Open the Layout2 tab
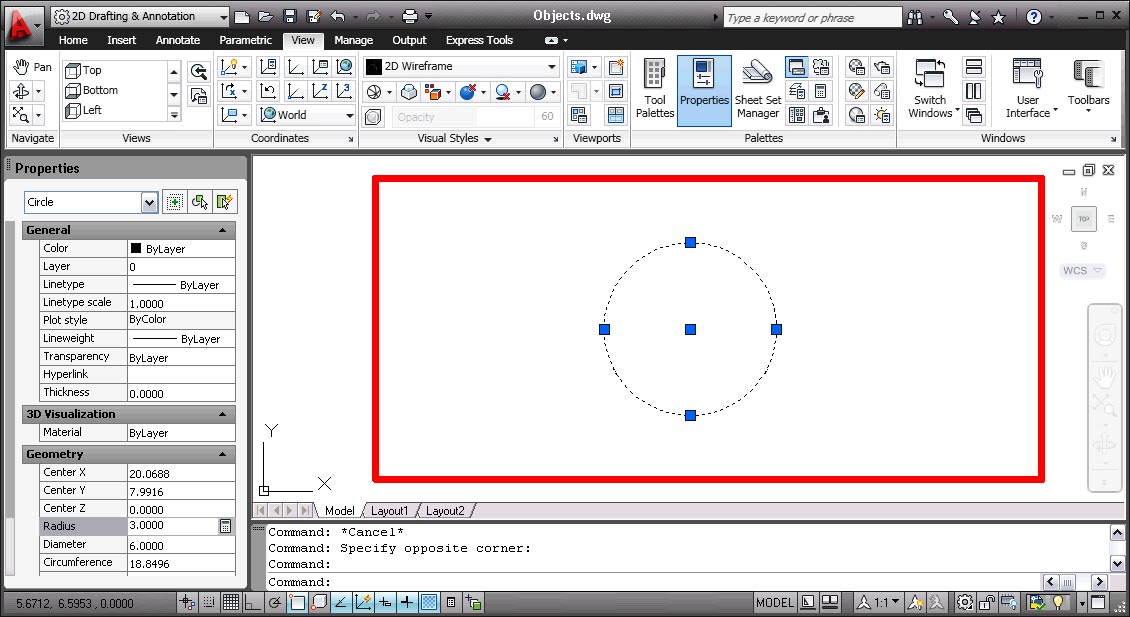This screenshot has width=1130, height=617. [x=445, y=510]
